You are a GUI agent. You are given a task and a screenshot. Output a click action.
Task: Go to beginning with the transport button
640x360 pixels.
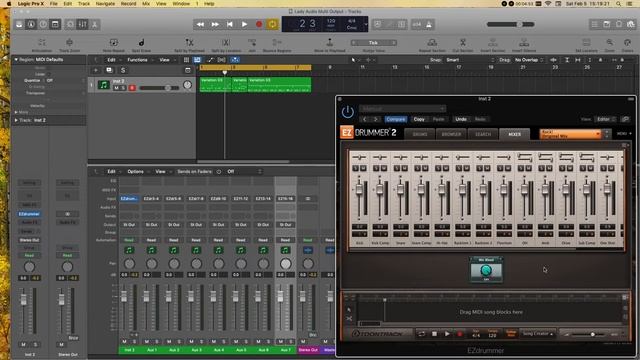pos(230,24)
